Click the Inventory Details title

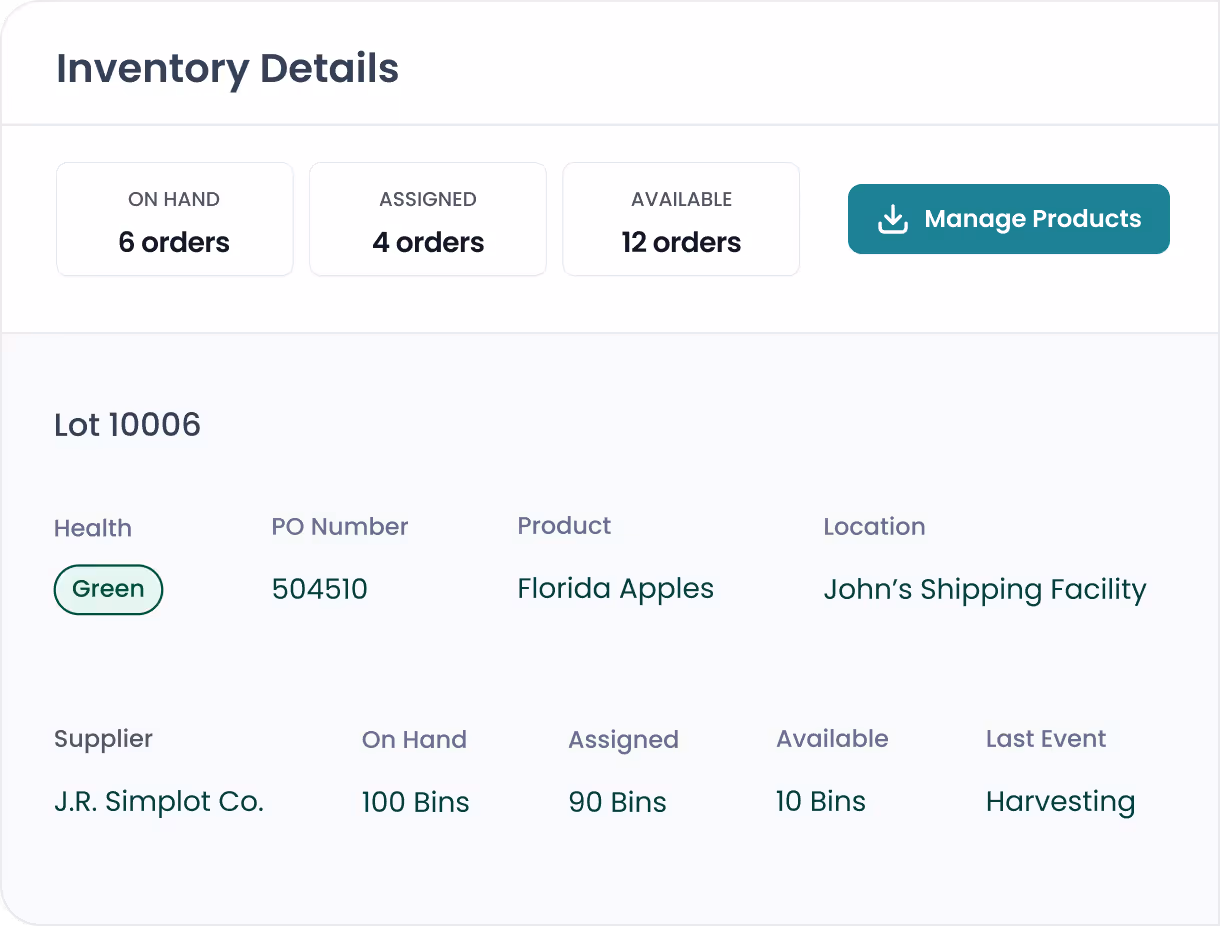click(227, 68)
